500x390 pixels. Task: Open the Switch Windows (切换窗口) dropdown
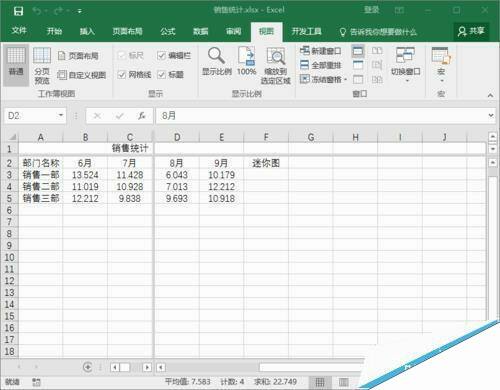click(x=406, y=65)
